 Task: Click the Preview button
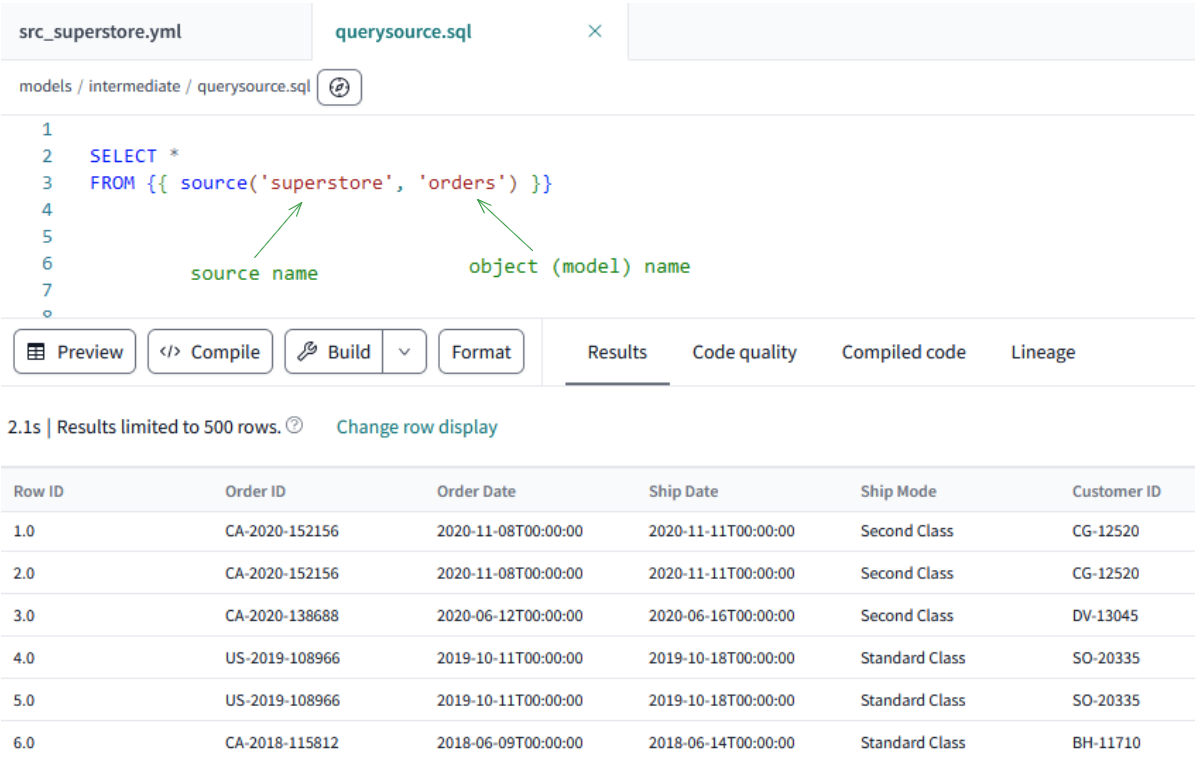[x=75, y=352]
